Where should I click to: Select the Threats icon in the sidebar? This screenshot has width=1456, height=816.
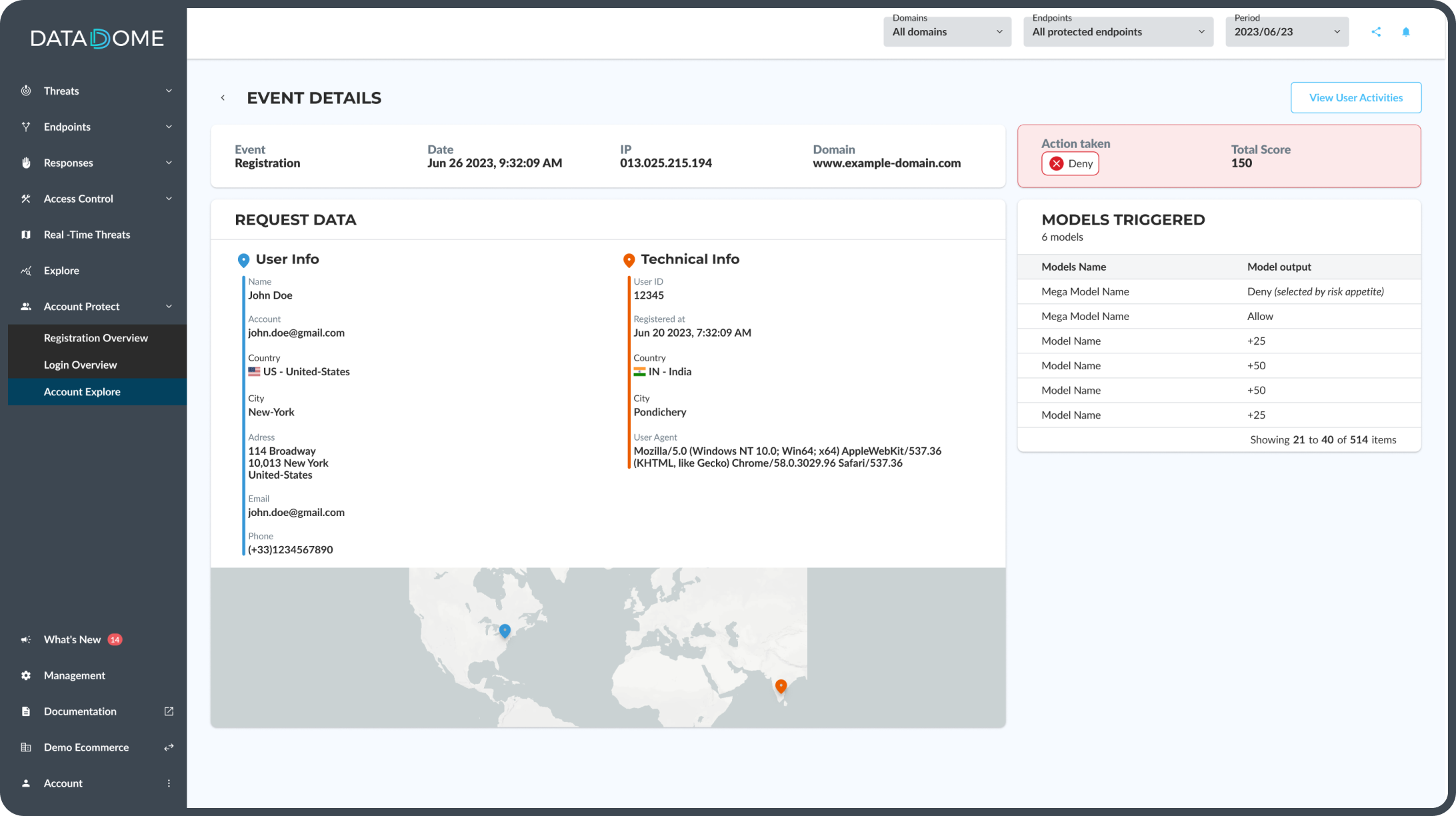(25, 91)
